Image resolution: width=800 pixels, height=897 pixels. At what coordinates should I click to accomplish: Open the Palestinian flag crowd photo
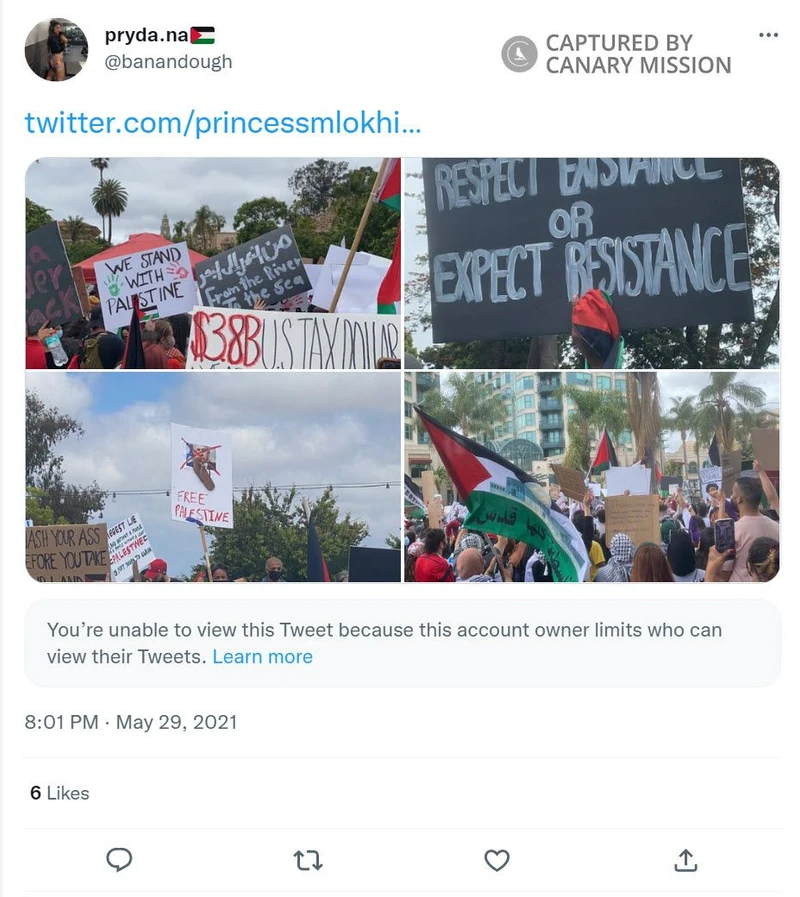coord(592,477)
